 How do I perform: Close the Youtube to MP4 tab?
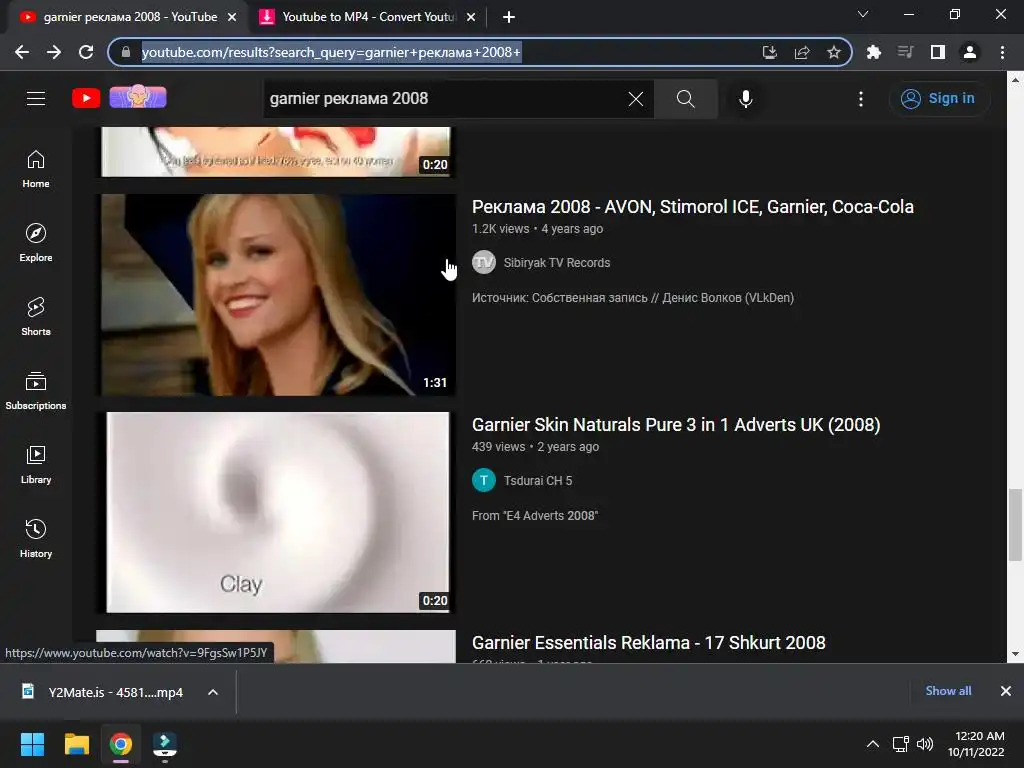pos(471,17)
